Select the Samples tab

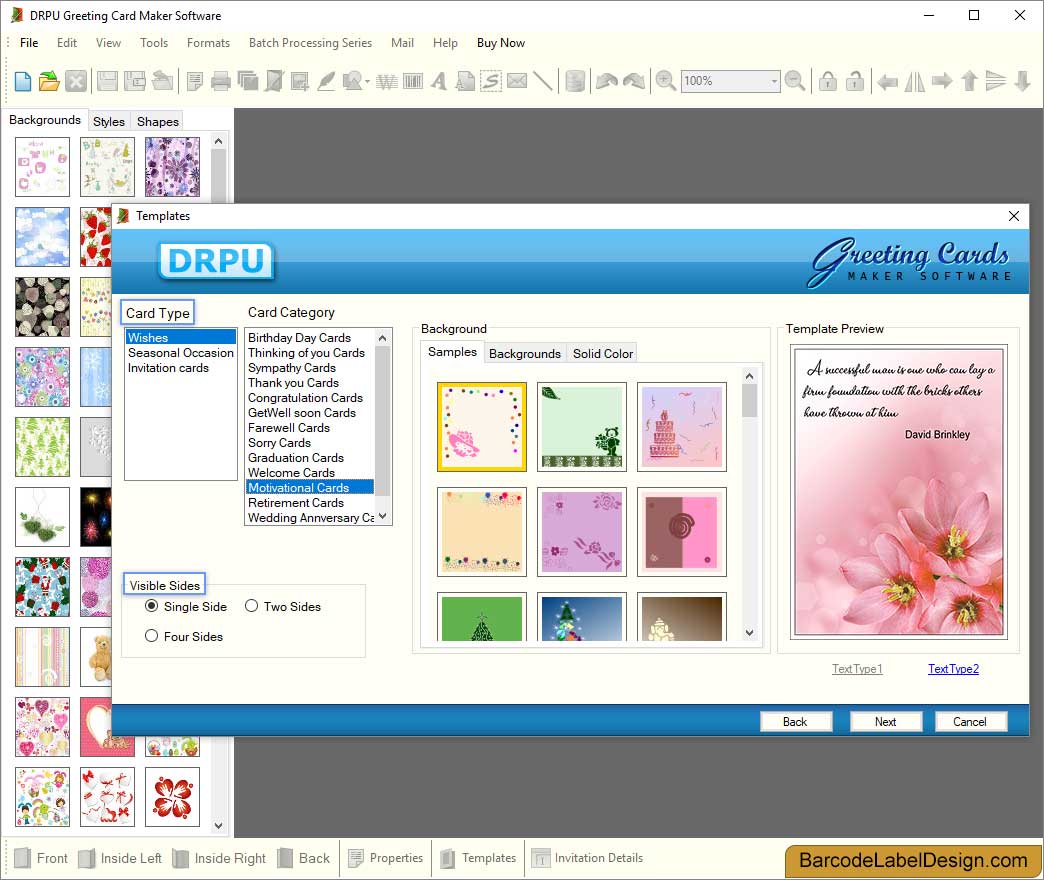coord(452,351)
